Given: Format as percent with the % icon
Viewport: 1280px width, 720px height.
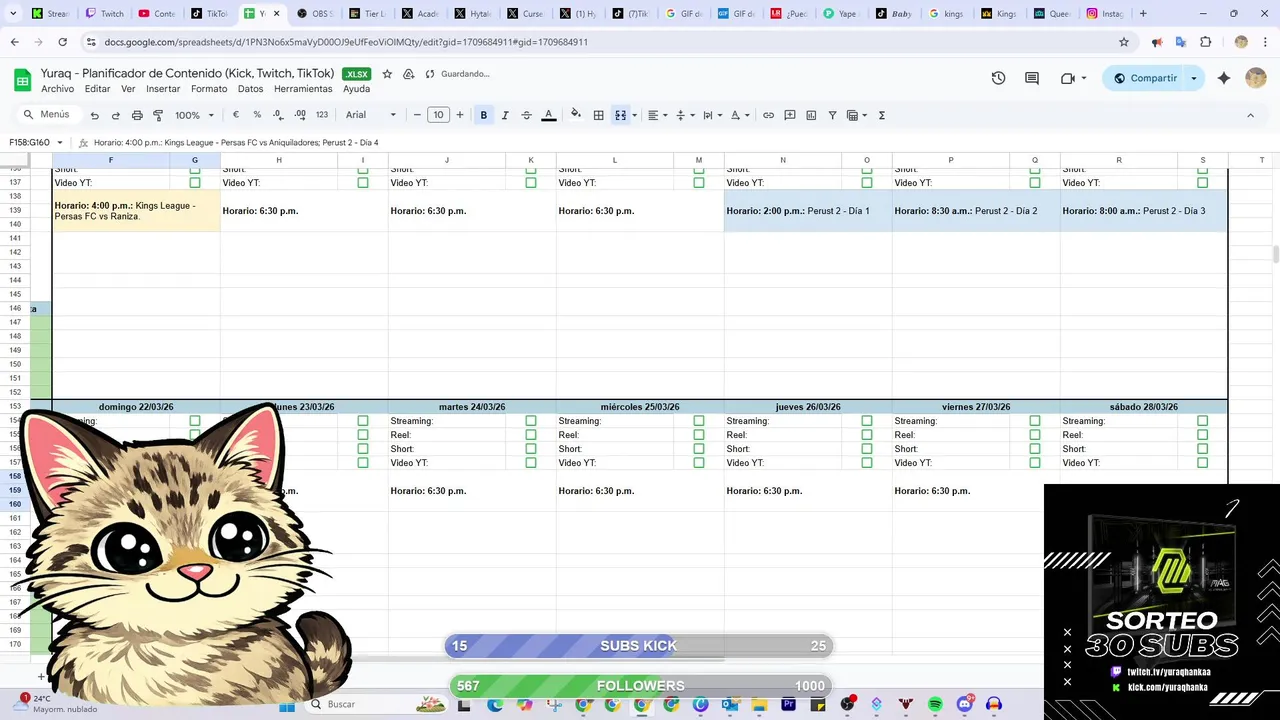Looking at the screenshot, I should [257, 115].
